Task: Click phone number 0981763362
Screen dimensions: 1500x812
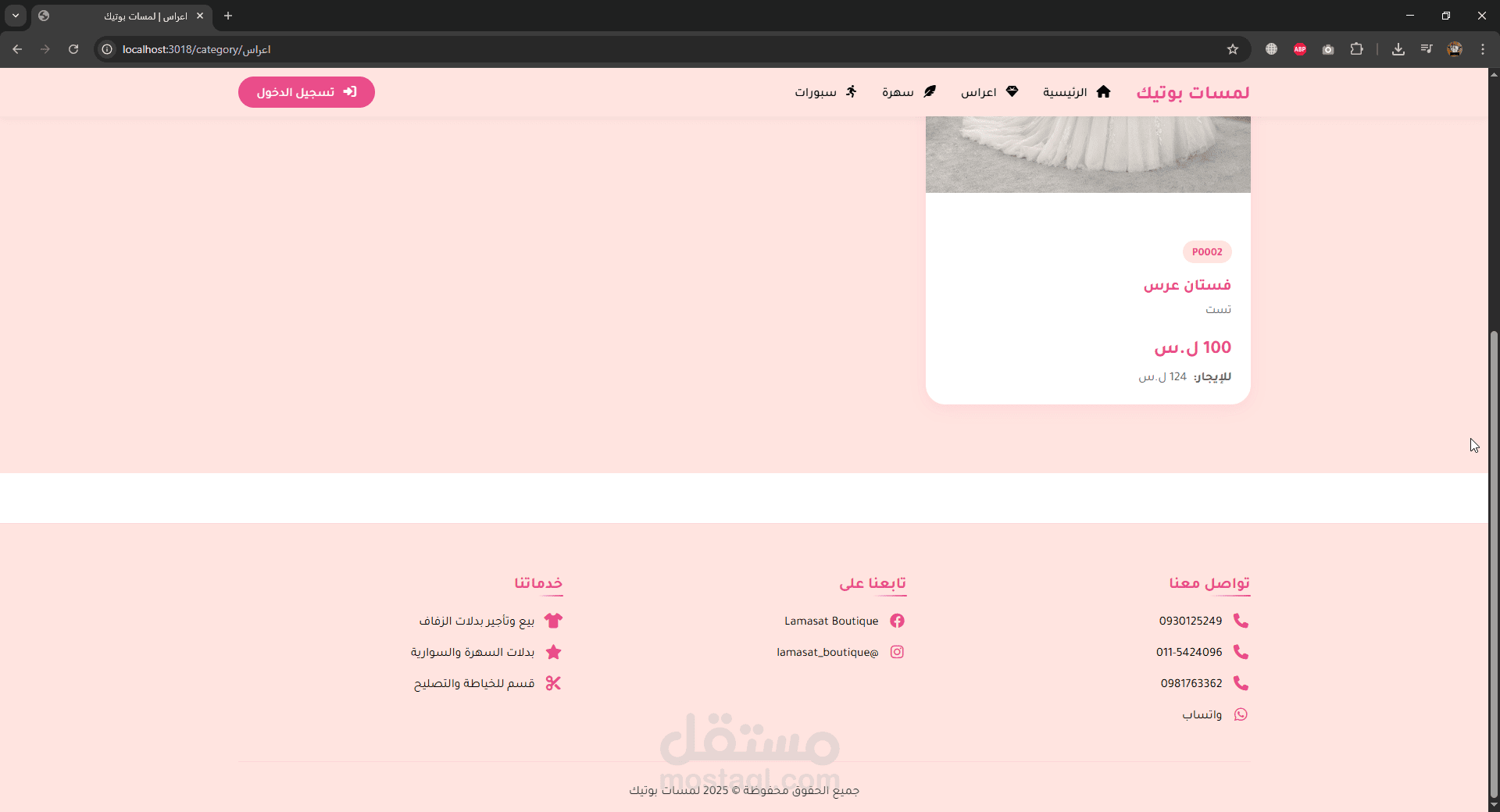Action: [x=1191, y=683]
